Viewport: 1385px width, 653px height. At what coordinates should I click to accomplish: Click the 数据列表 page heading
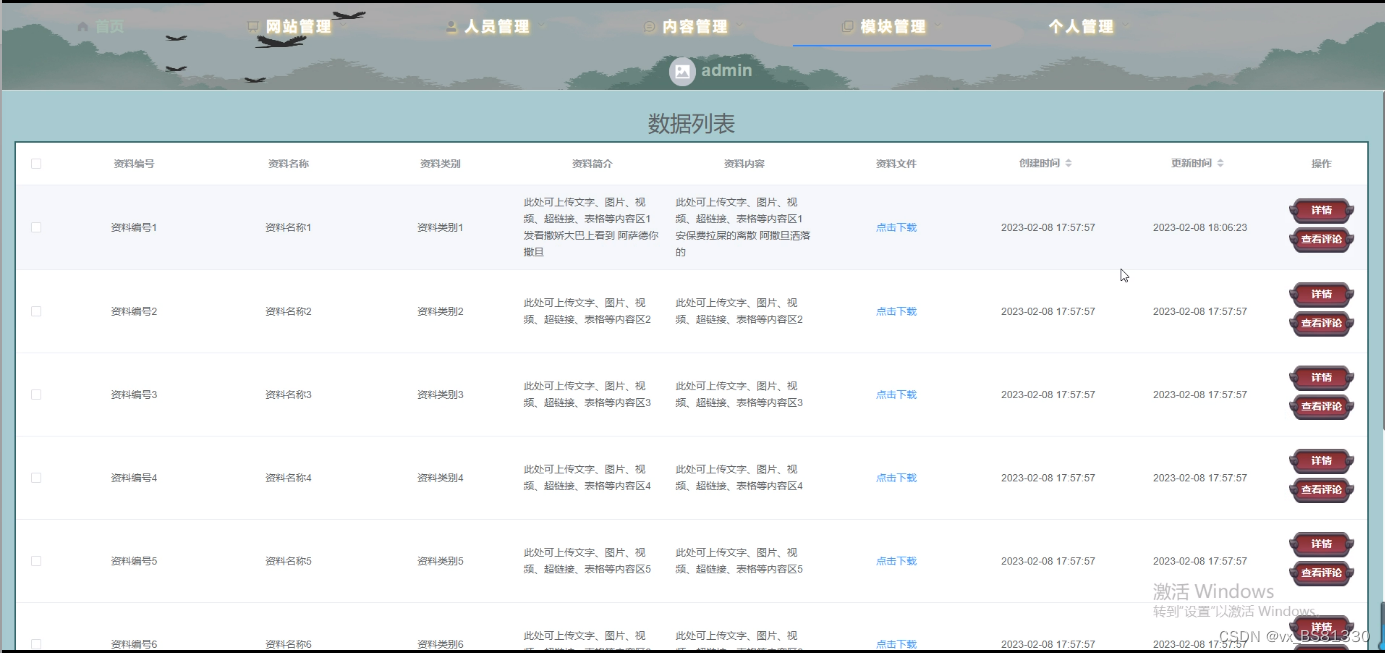coord(691,124)
